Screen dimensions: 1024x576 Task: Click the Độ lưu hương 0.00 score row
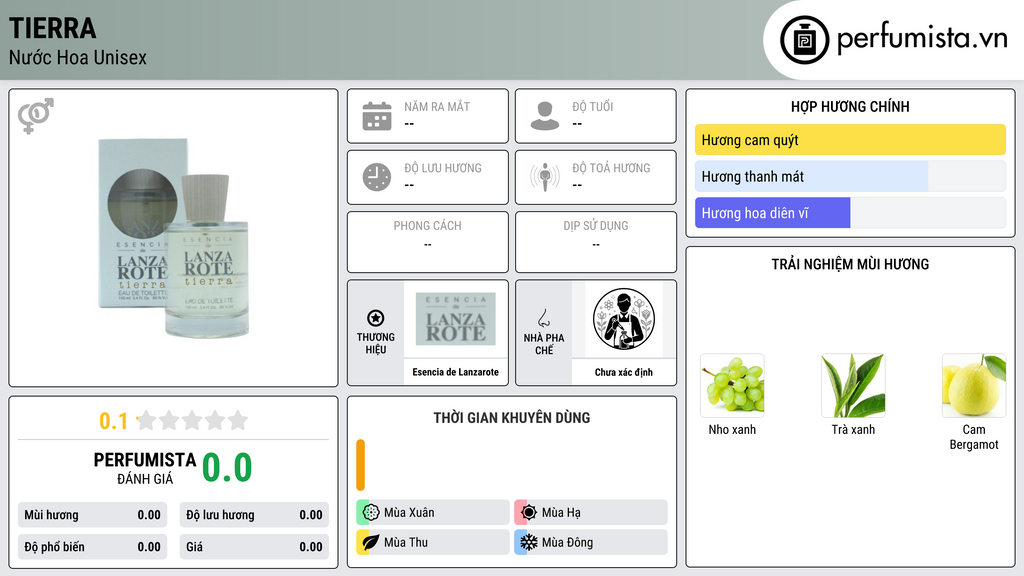click(254, 515)
